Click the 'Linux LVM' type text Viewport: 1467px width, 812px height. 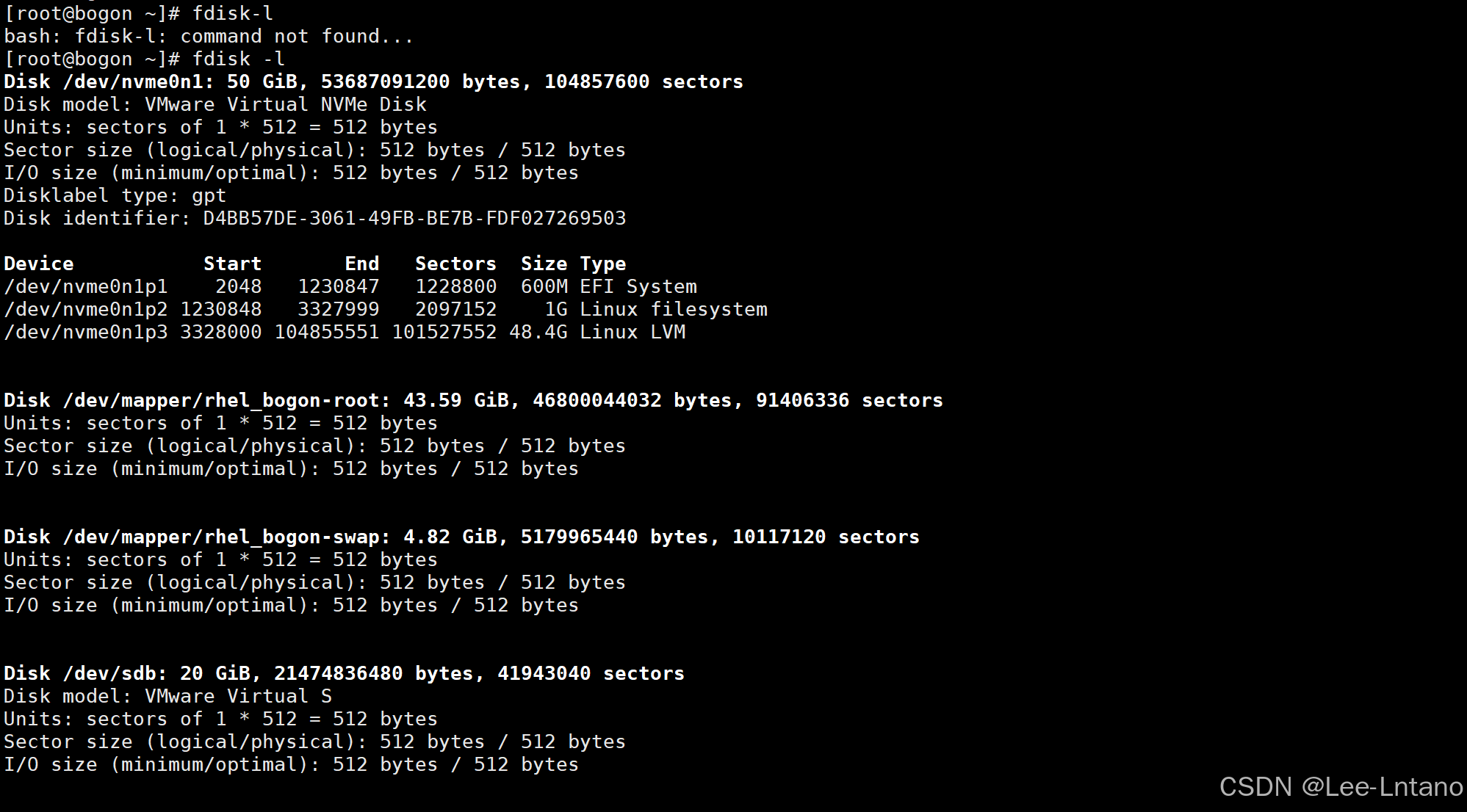point(632,333)
